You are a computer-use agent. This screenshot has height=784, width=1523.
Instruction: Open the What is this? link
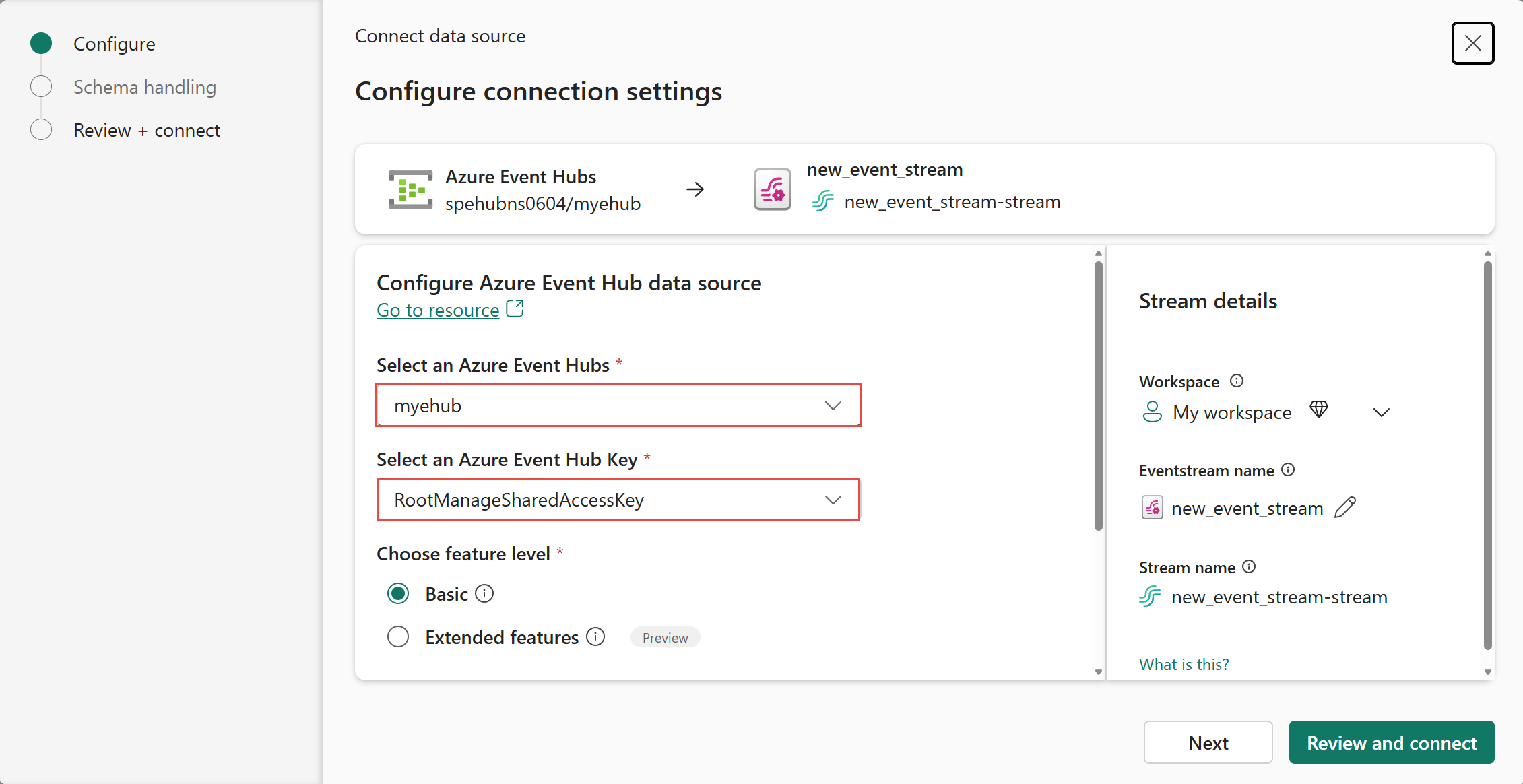tap(1184, 664)
